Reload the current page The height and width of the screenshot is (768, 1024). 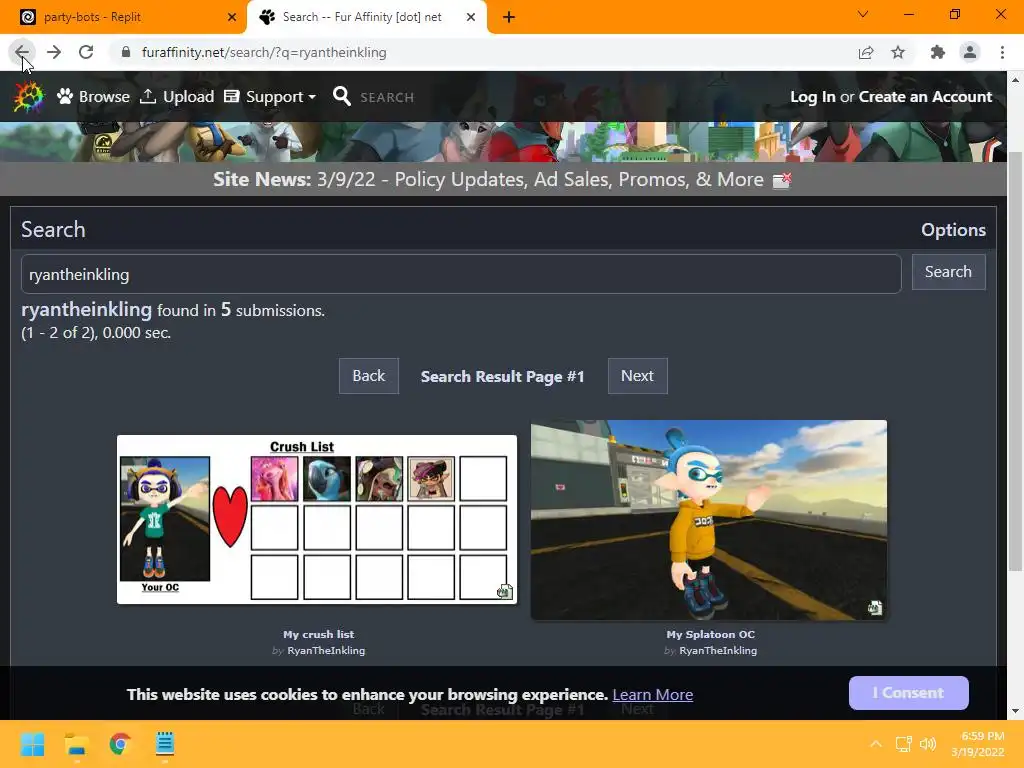(86, 52)
